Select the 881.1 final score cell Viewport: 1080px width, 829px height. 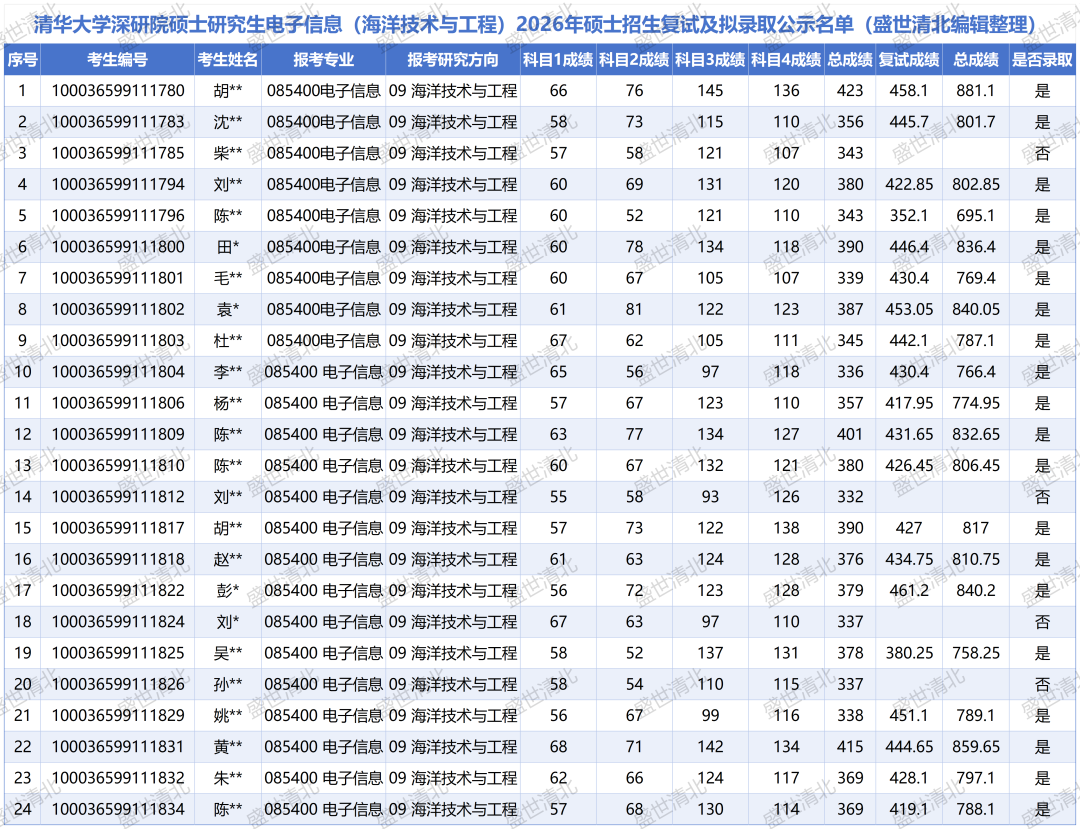975,91
